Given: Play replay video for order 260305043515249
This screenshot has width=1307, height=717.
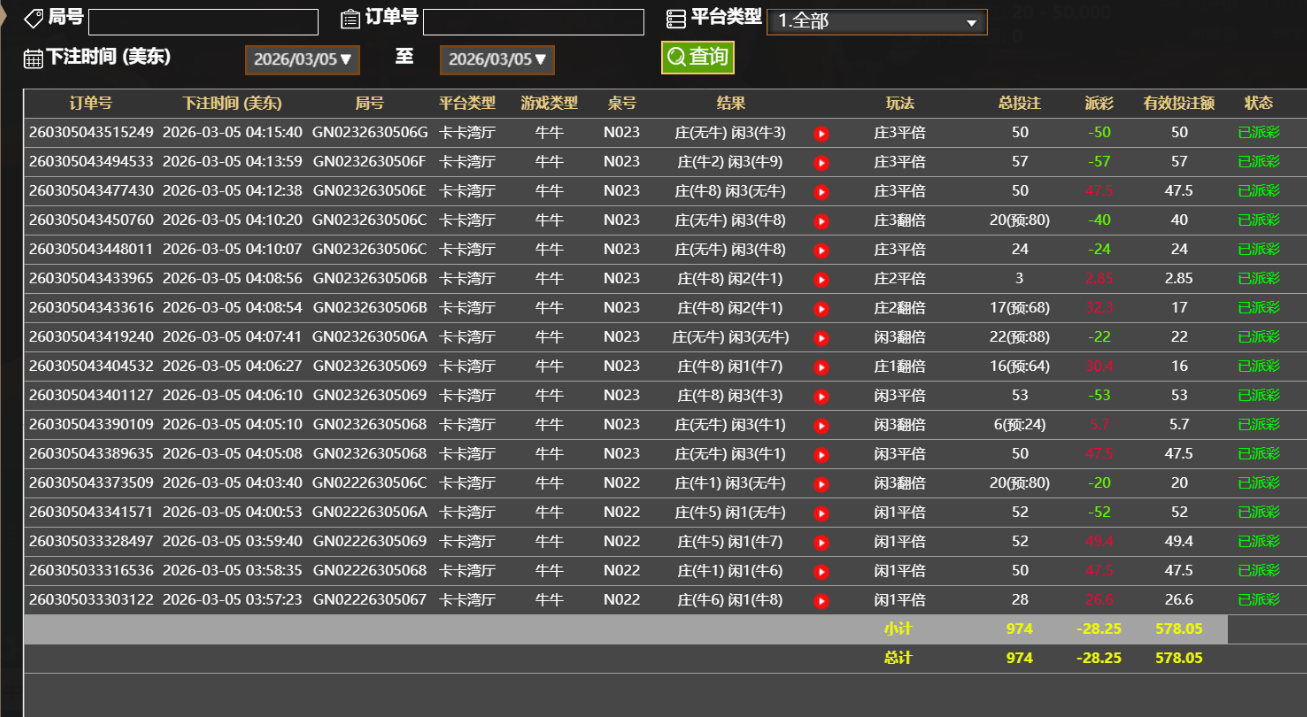Looking at the screenshot, I should pyautogui.click(x=821, y=133).
